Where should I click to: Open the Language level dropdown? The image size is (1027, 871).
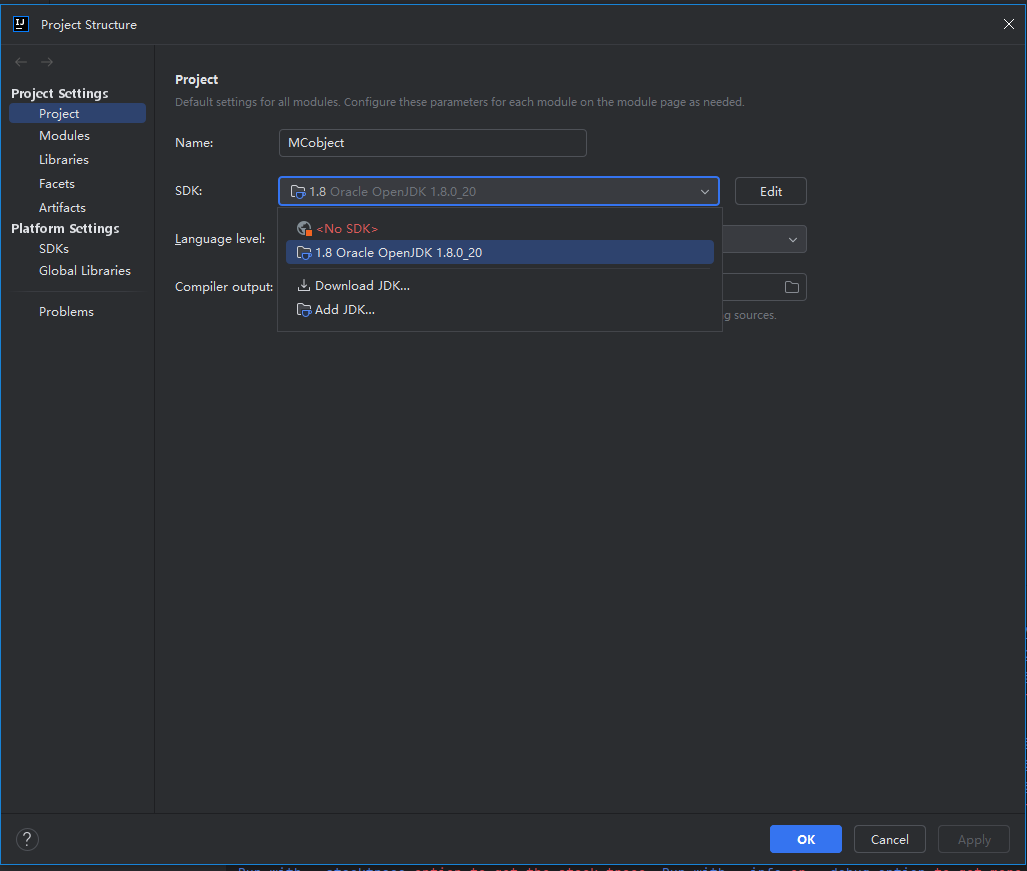click(792, 239)
